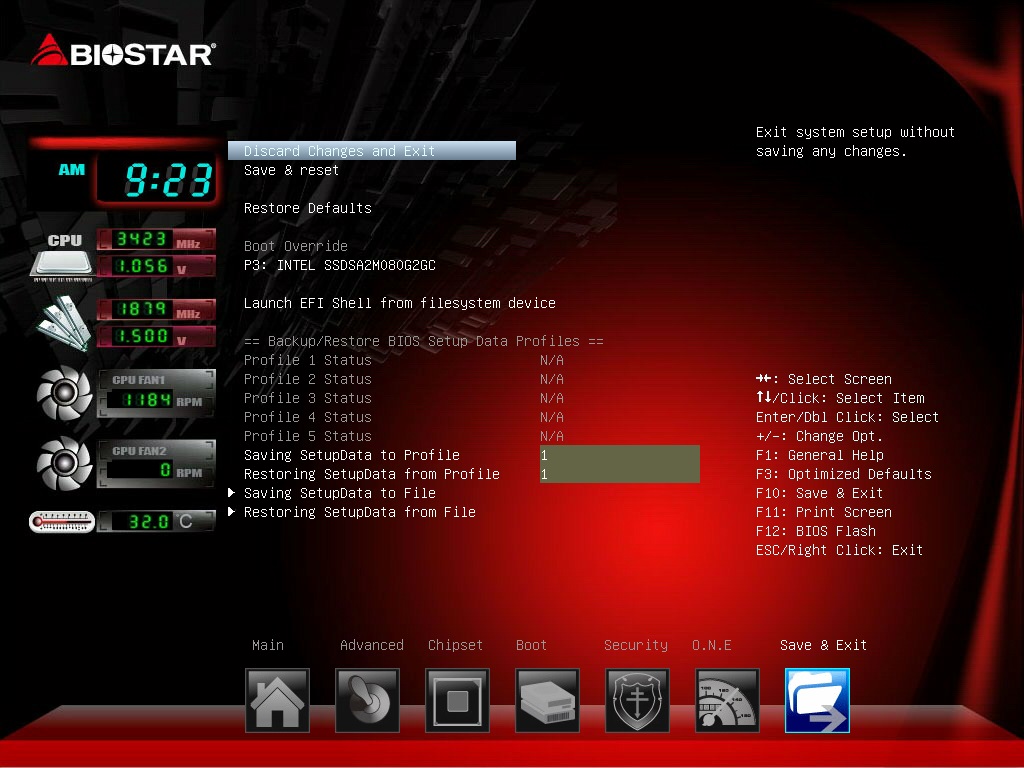Choose Save & reset
The width and height of the screenshot is (1024, 768).
pos(291,170)
